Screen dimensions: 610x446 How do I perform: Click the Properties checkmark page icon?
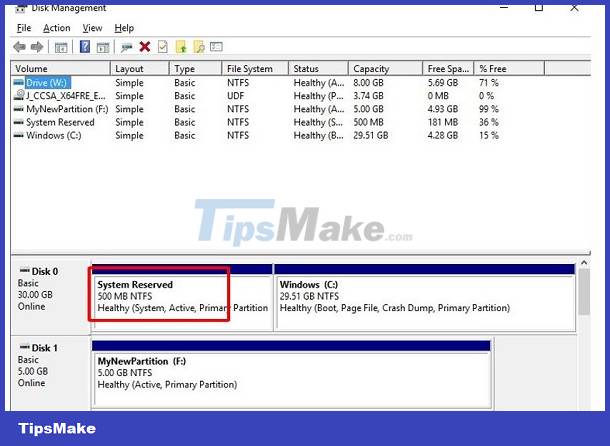(x=163, y=47)
